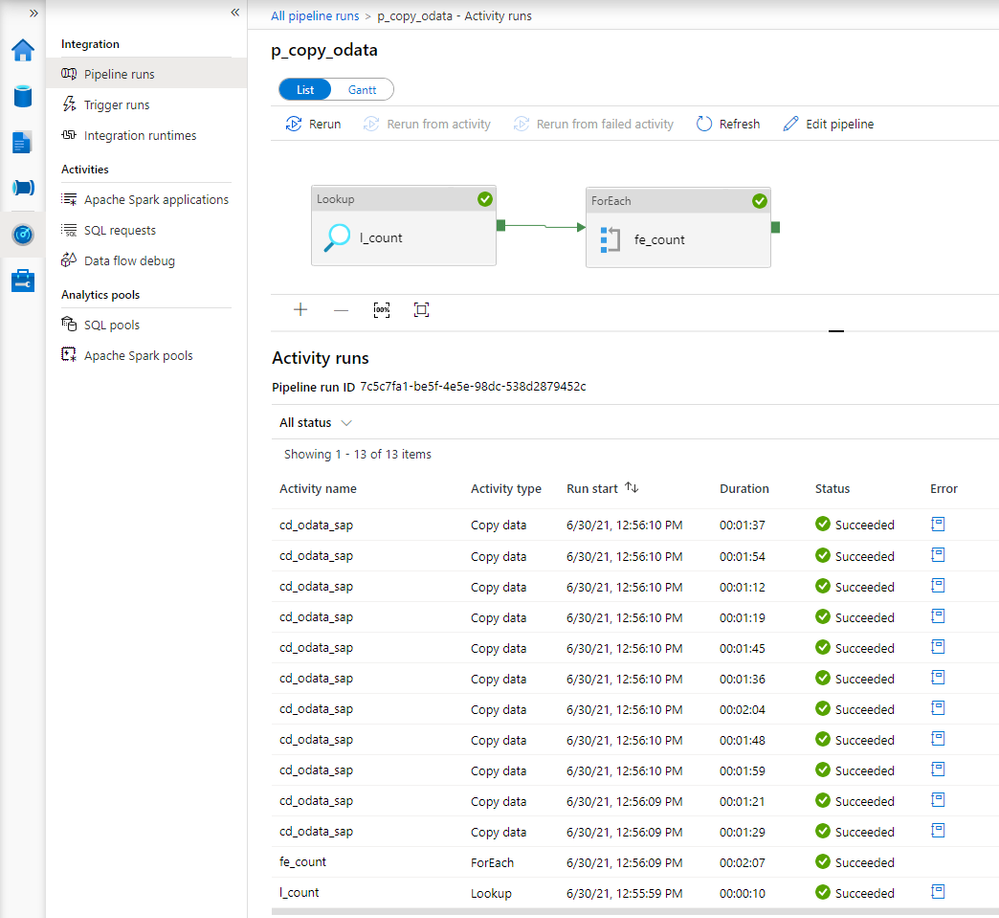Open Trigger runs in sidebar
The width and height of the screenshot is (999, 918).
tap(116, 105)
